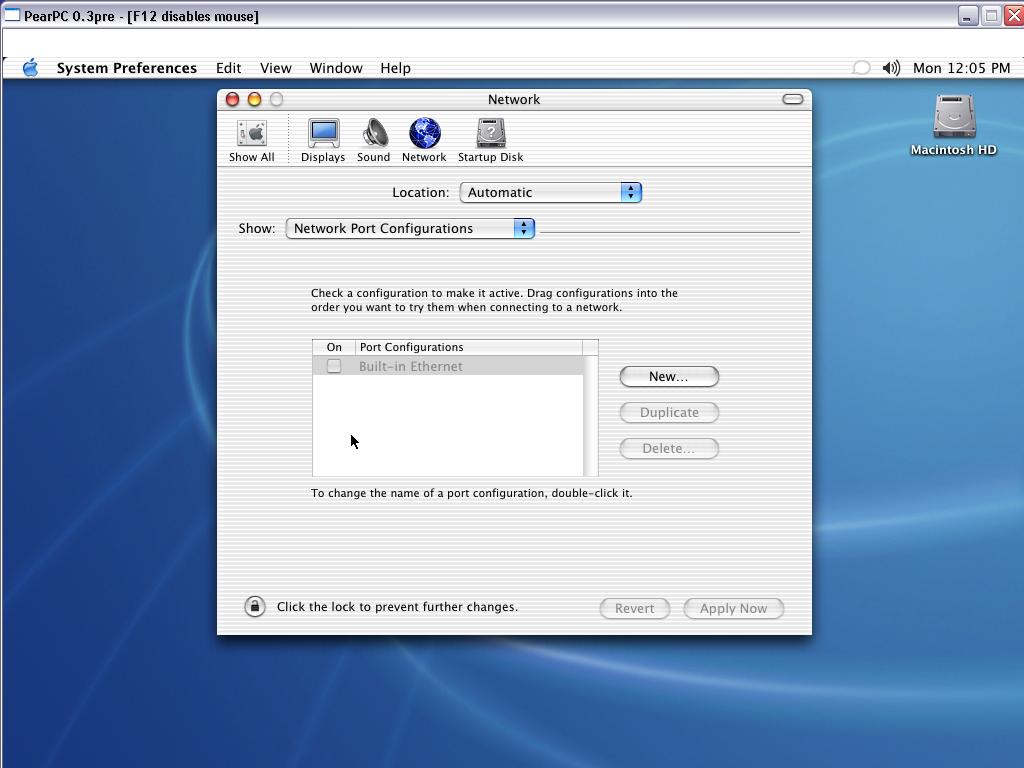Open the Help menu
This screenshot has height=768, width=1024.
(395, 68)
